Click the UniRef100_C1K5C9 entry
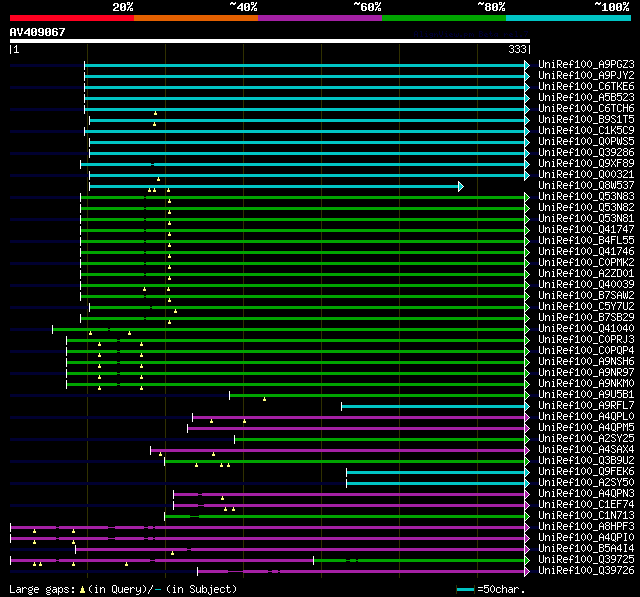The width and height of the screenshot is (640, 597). click(x=586, y=131)
